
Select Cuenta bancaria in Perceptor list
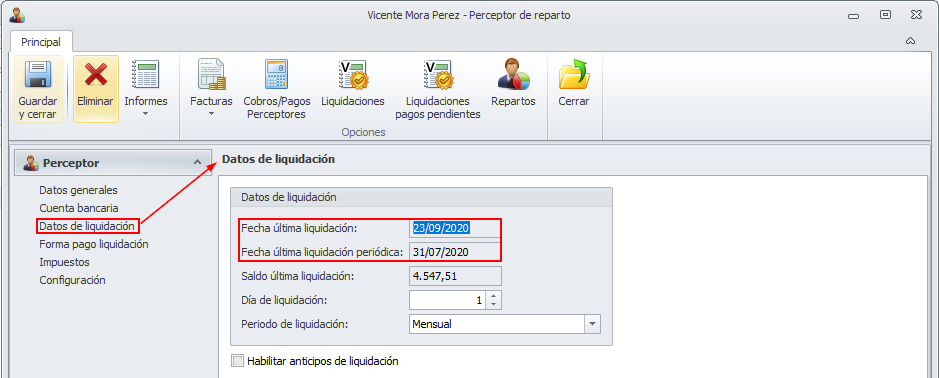(78, 208)
